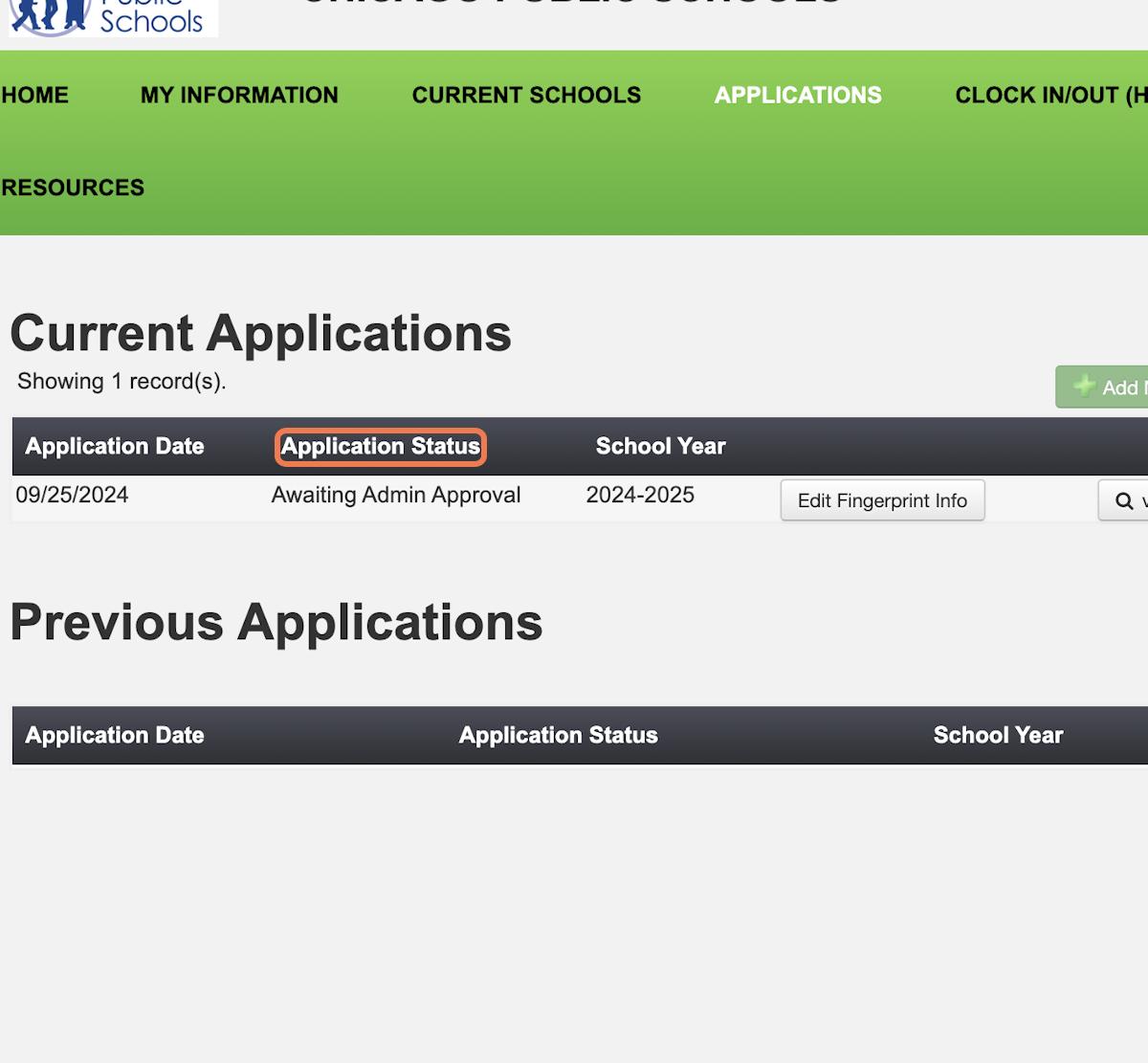Viewport: 1148px width, 1063px height.
Task: Click the green Add button
Action: (x=1102, y=387)
